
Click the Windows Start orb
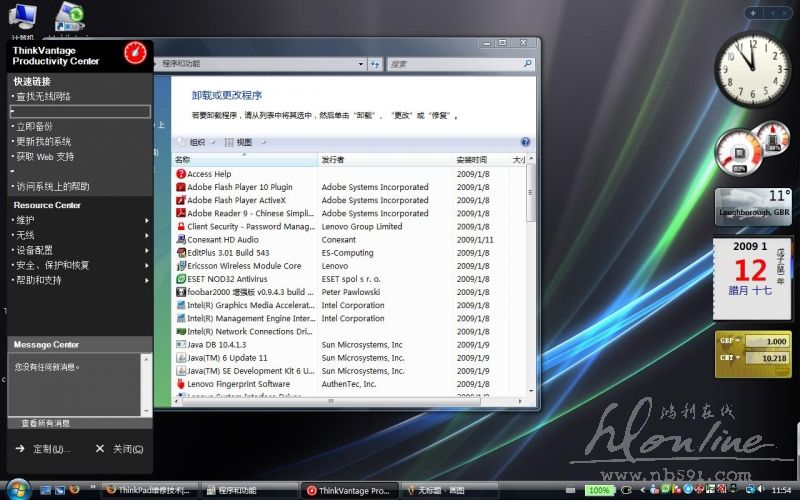click(18, 489)
